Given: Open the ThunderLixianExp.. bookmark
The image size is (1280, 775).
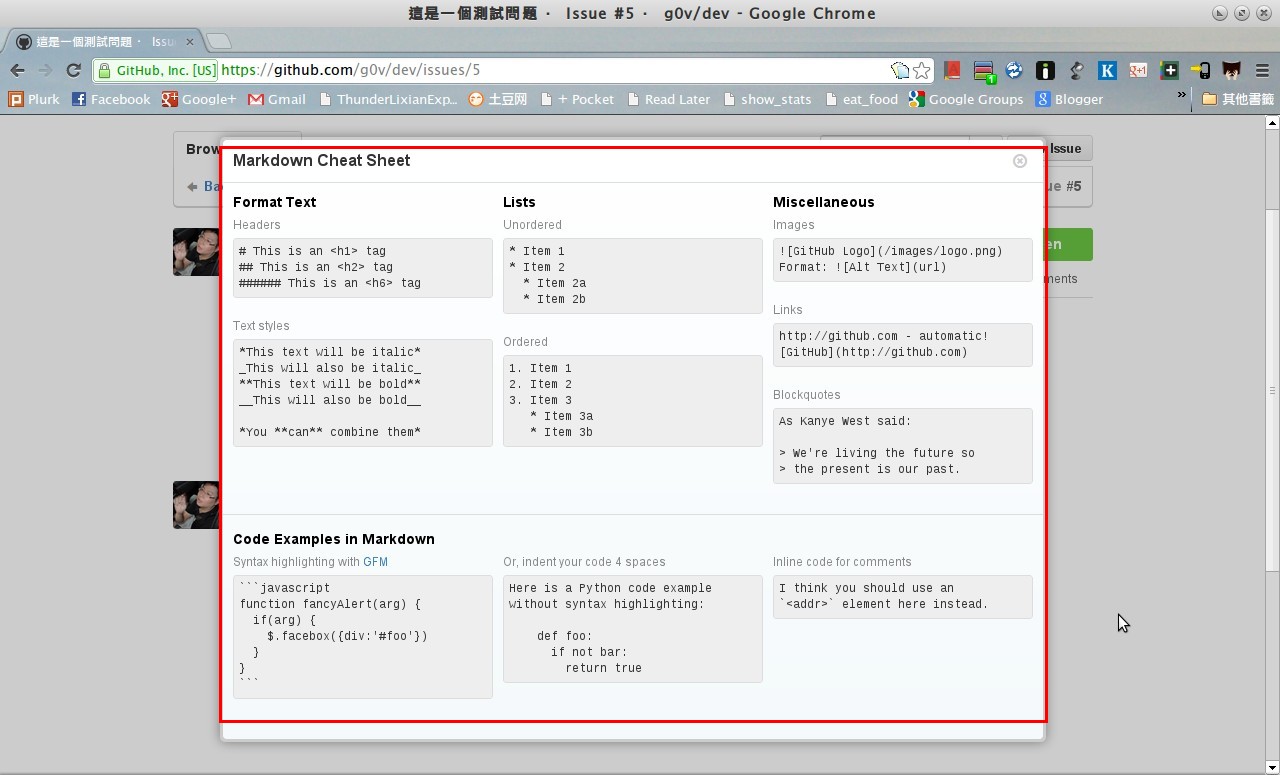Looking at the screenshot, I should pos(388,99).
